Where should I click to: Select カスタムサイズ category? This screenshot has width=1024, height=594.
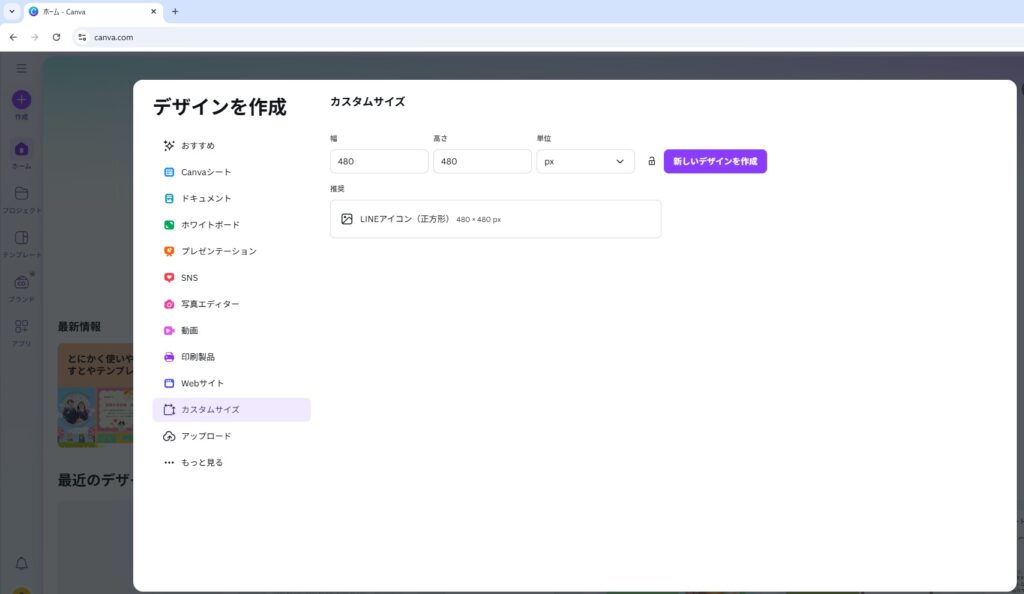tap(231, 410)
